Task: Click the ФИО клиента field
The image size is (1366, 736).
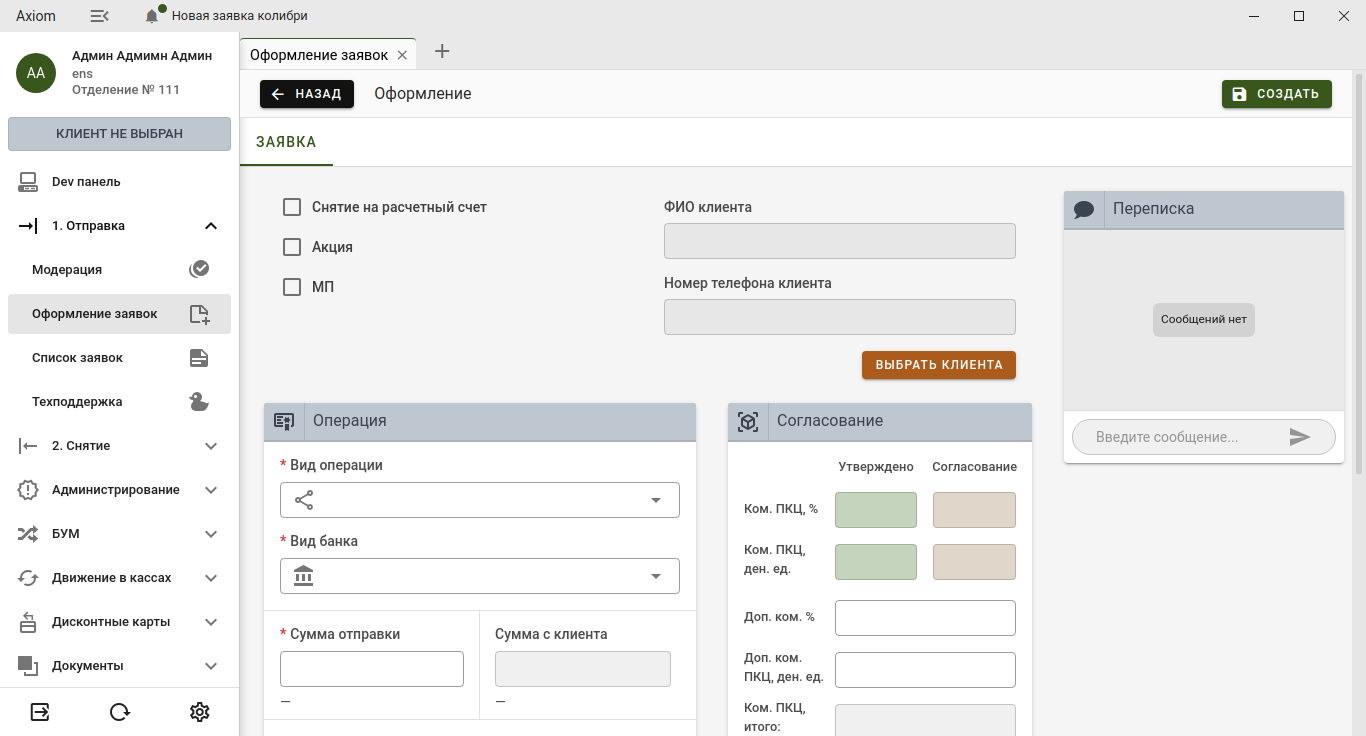Action: tap(840, 241)
